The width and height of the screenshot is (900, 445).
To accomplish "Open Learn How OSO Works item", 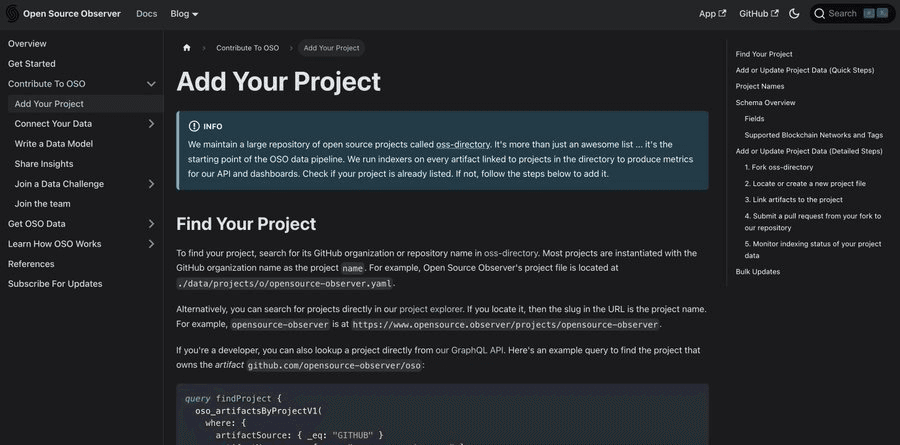I will coord(55,244).
